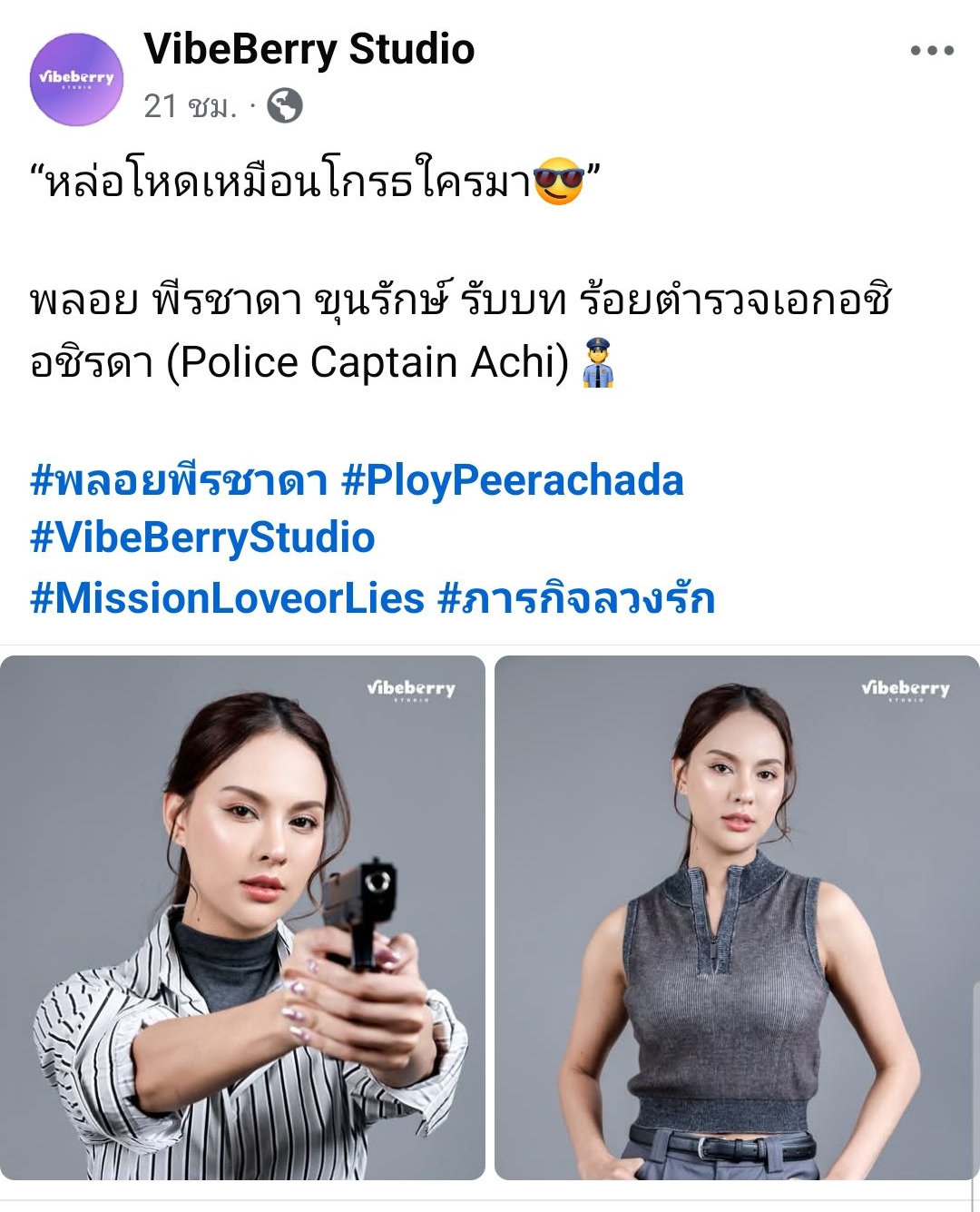
Task: Click the Vibeberry watermark on left photo
Action: 411,690
